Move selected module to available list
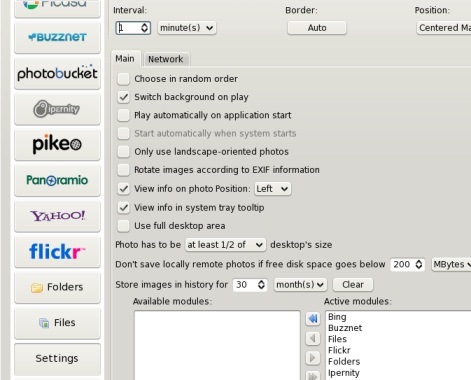 pyautogui.click(x=313, y=338)
